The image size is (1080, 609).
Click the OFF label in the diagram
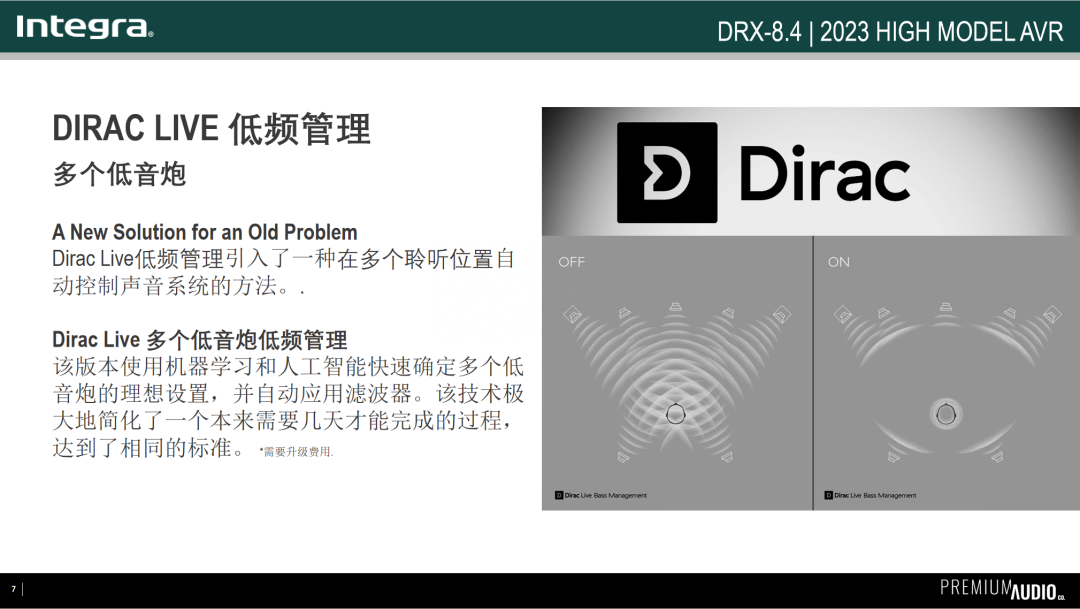tap(572, 262)
